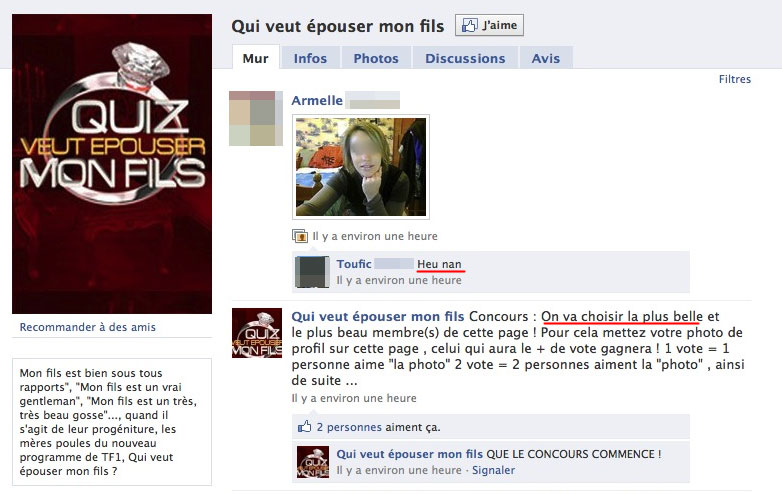Screen dimensions: 782x494
Task: Open the Filtres option
Action: [735, 79]
